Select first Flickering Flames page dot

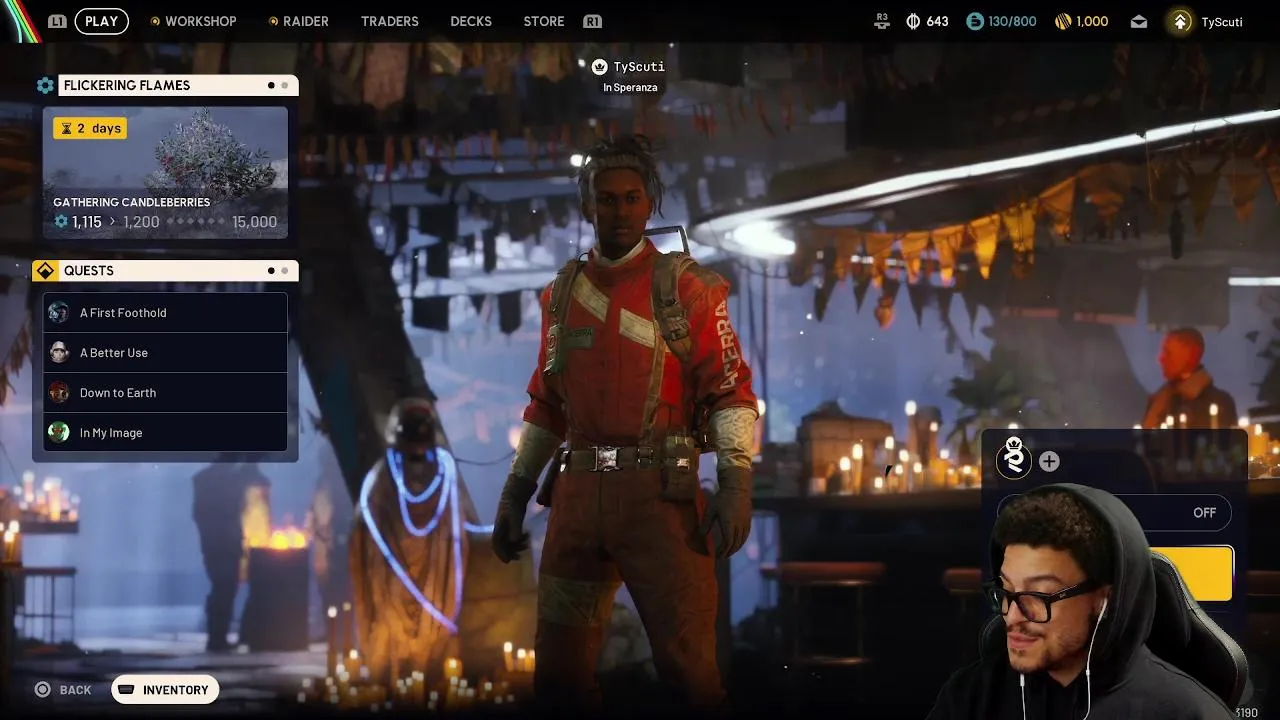click(x=271, y=85)
